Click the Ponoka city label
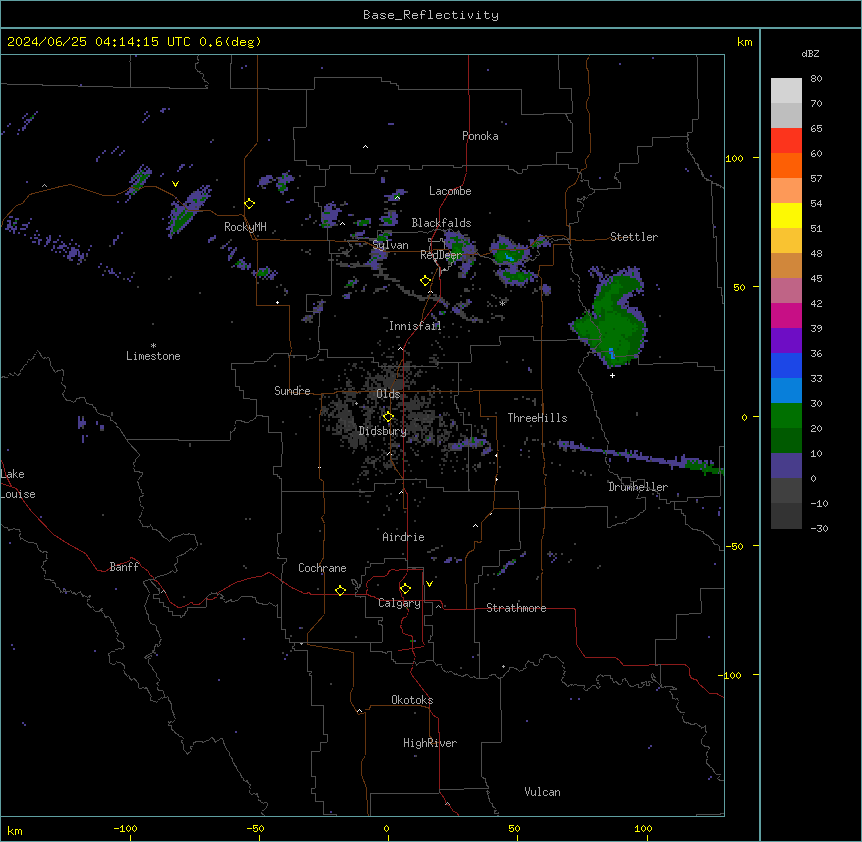862x842 pixels. pos(480,136)
